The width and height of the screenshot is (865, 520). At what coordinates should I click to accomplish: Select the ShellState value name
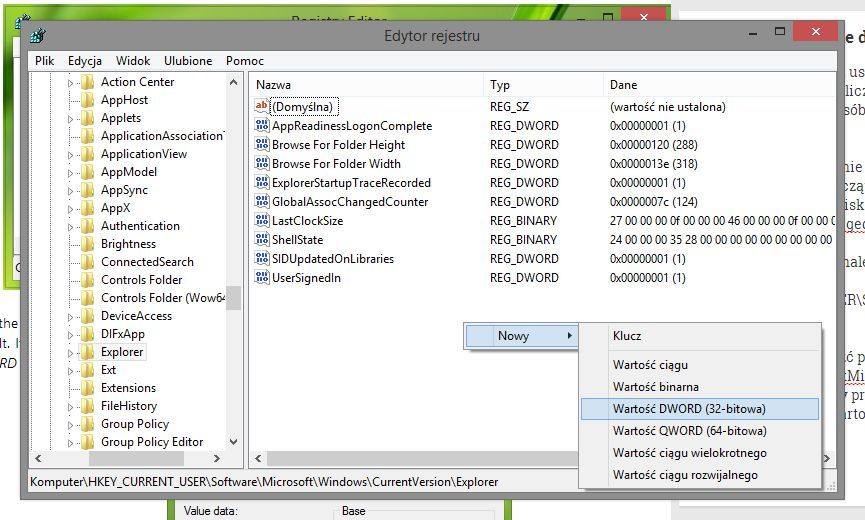tap(297, 239)
